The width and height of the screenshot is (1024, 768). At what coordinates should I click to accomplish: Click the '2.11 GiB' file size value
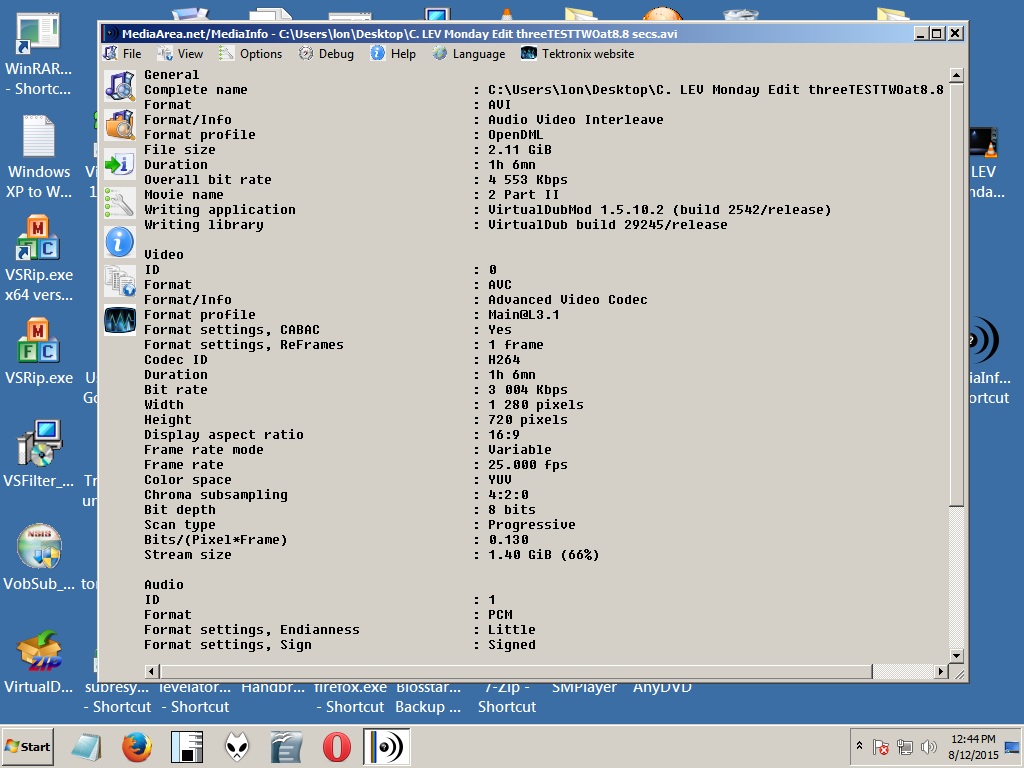520,150
